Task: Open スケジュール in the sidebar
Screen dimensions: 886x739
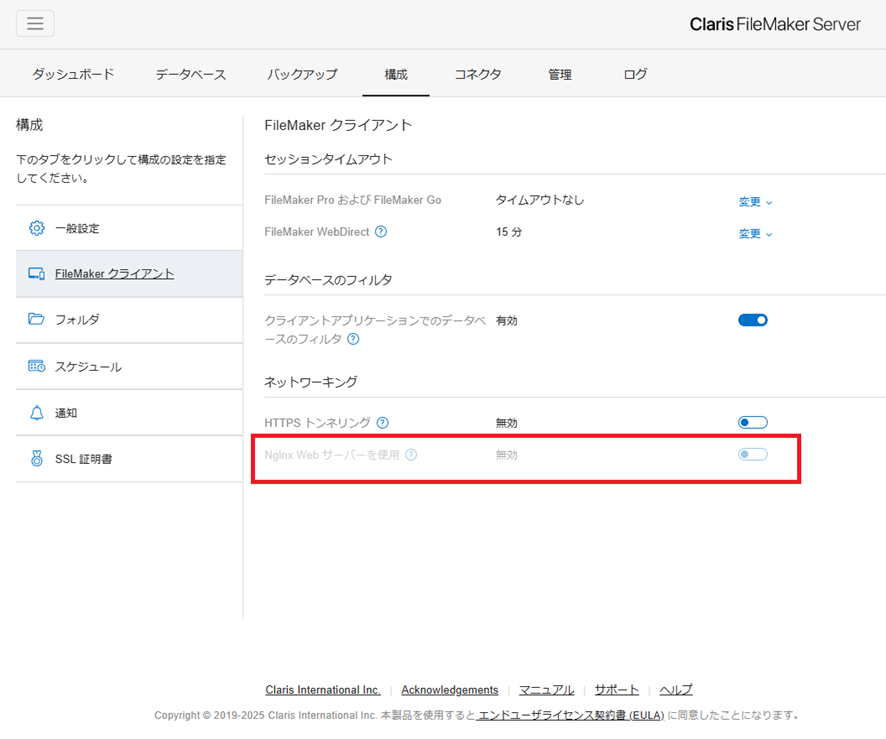Action: 129,366
